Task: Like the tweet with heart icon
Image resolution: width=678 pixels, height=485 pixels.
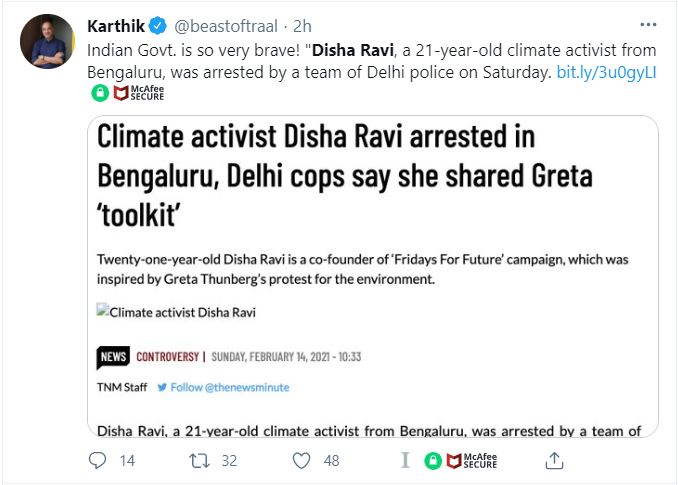Action: click(x=302, y=461)
